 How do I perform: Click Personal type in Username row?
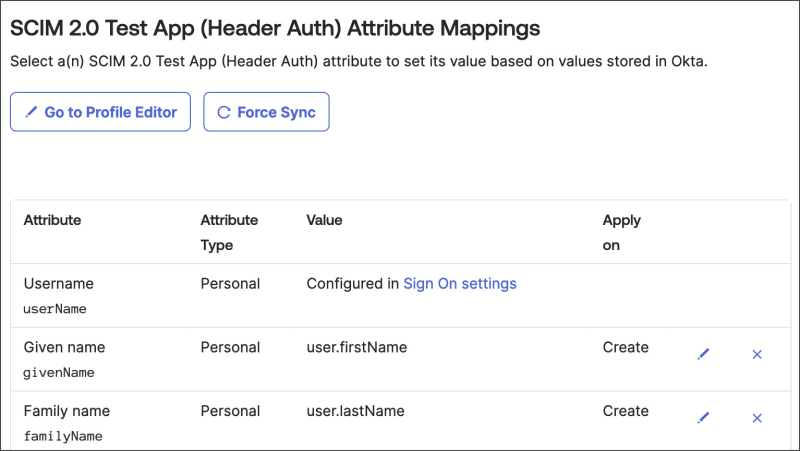coord(230,284)
